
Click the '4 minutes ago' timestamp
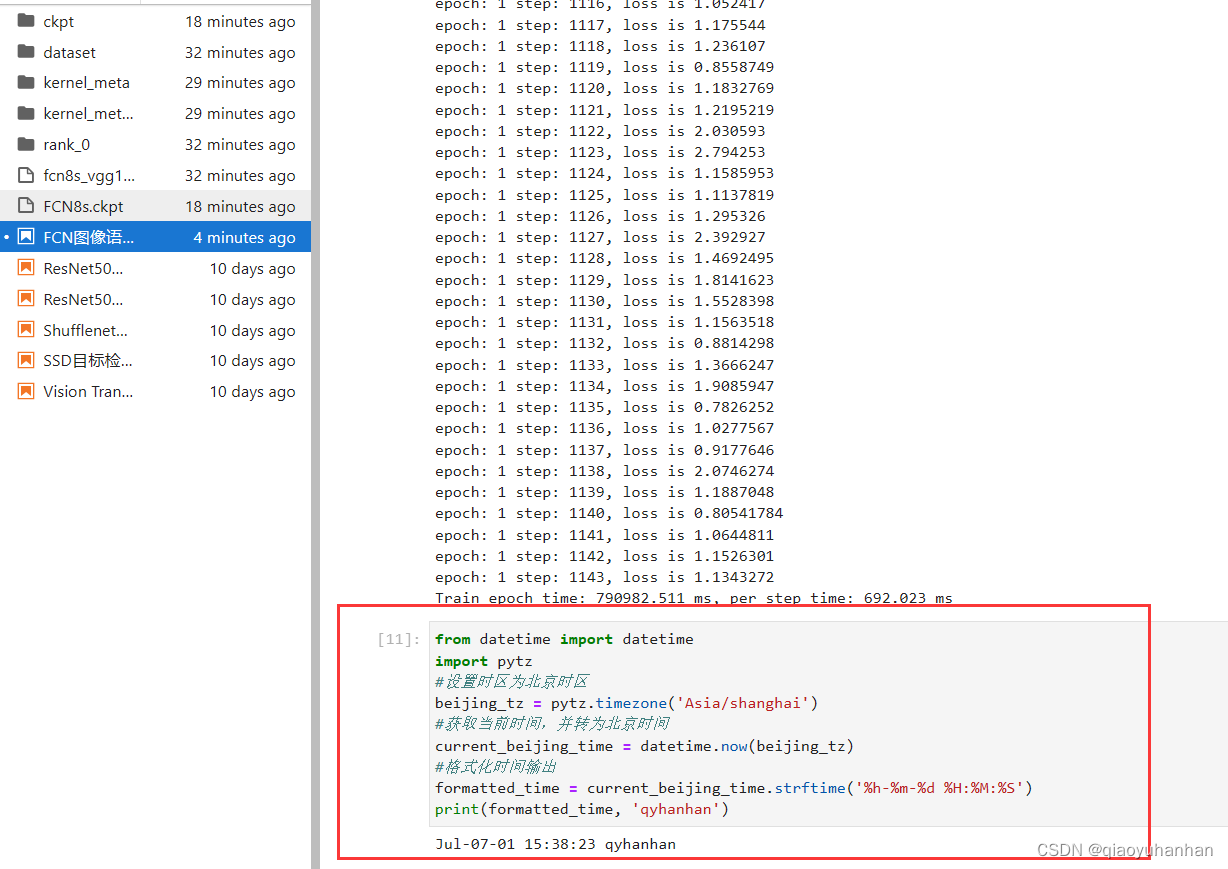tap(244, 238)
